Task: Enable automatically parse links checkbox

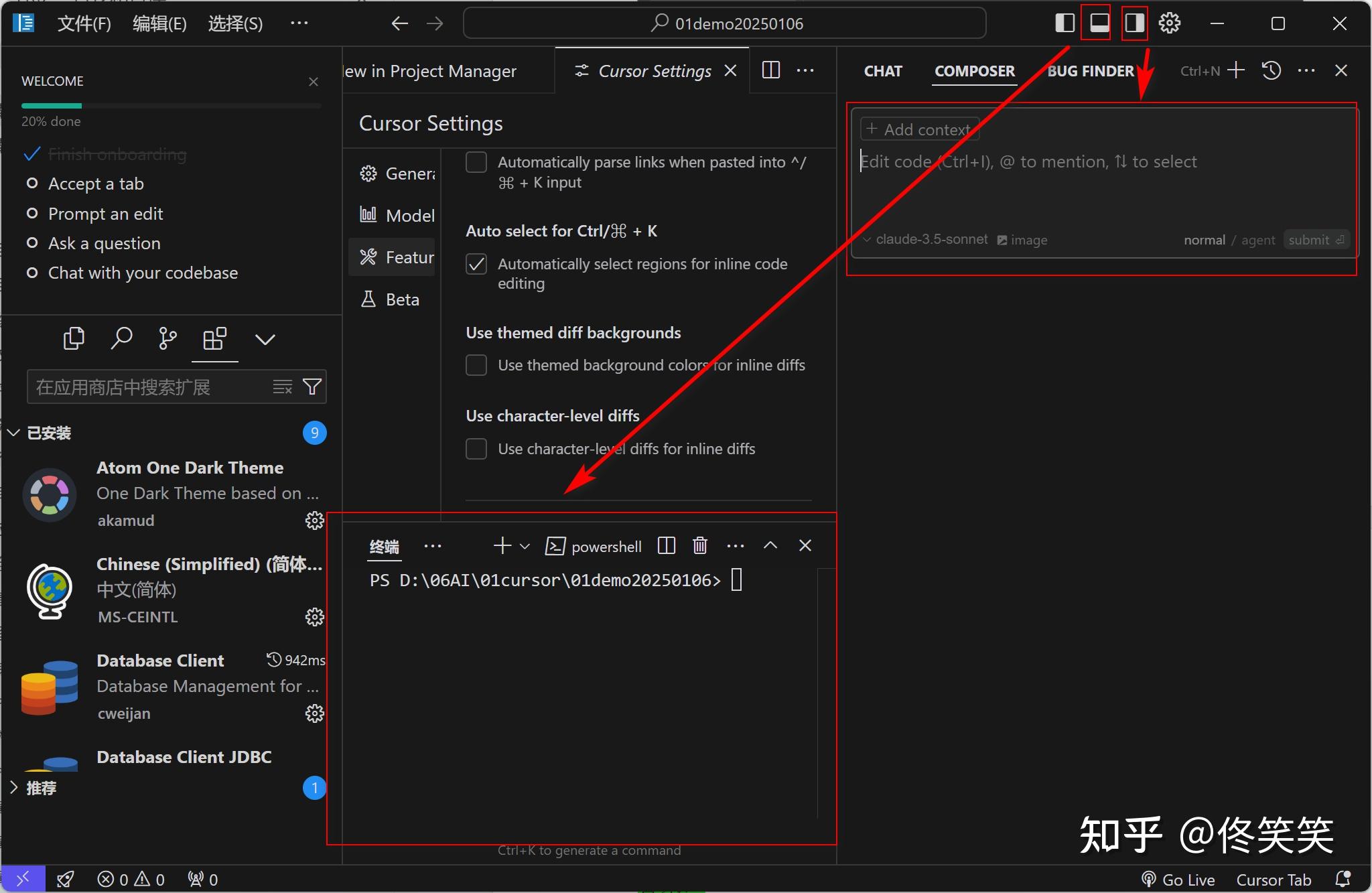Action: pos(476,163)
